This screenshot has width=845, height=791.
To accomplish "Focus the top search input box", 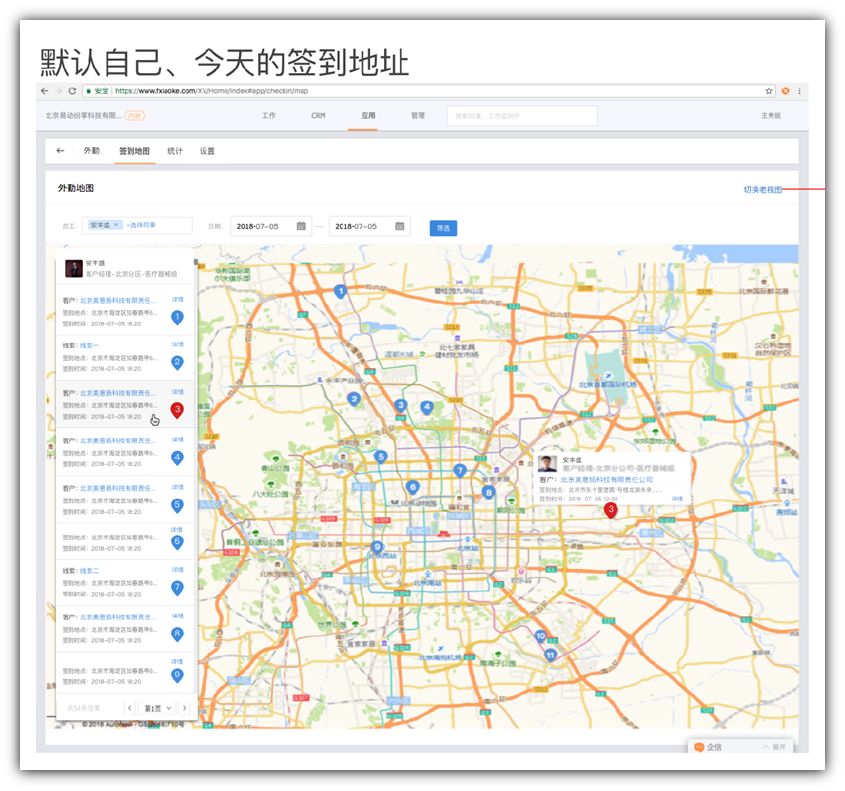I will [x=521, y=116].
